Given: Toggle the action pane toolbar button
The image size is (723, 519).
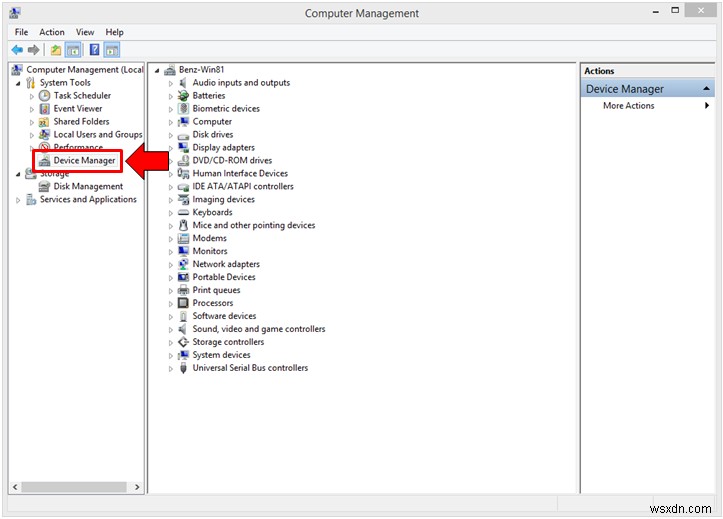Looking at the screenshot, I should pos(112,50).
